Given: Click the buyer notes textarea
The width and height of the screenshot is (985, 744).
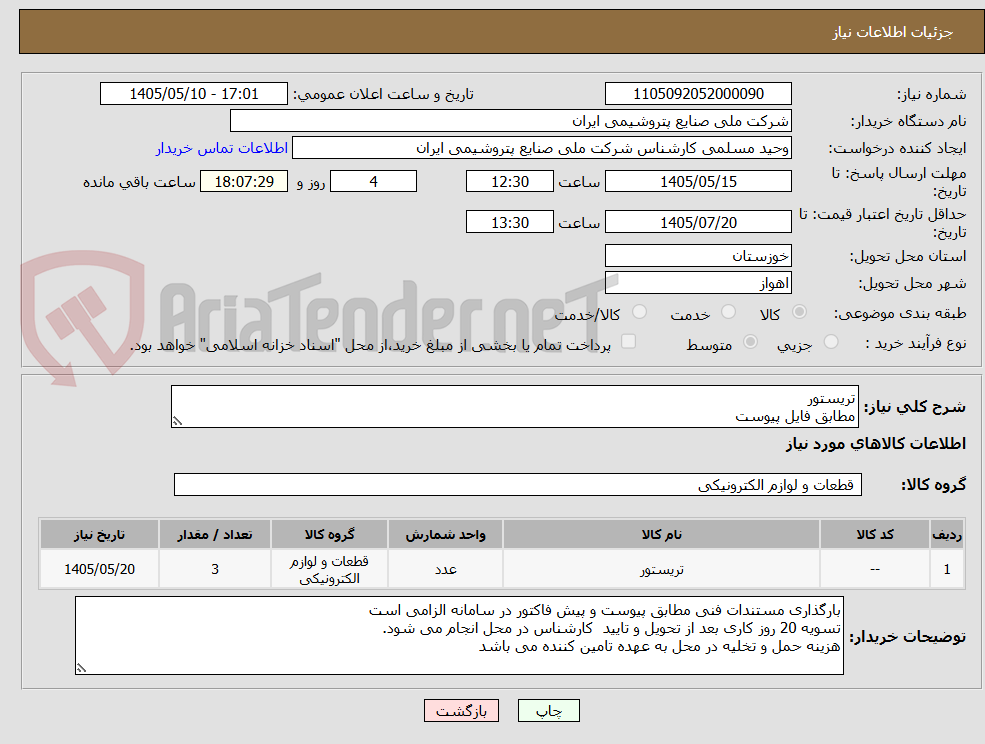Looking at the screenshot, I should coord(459,635).
